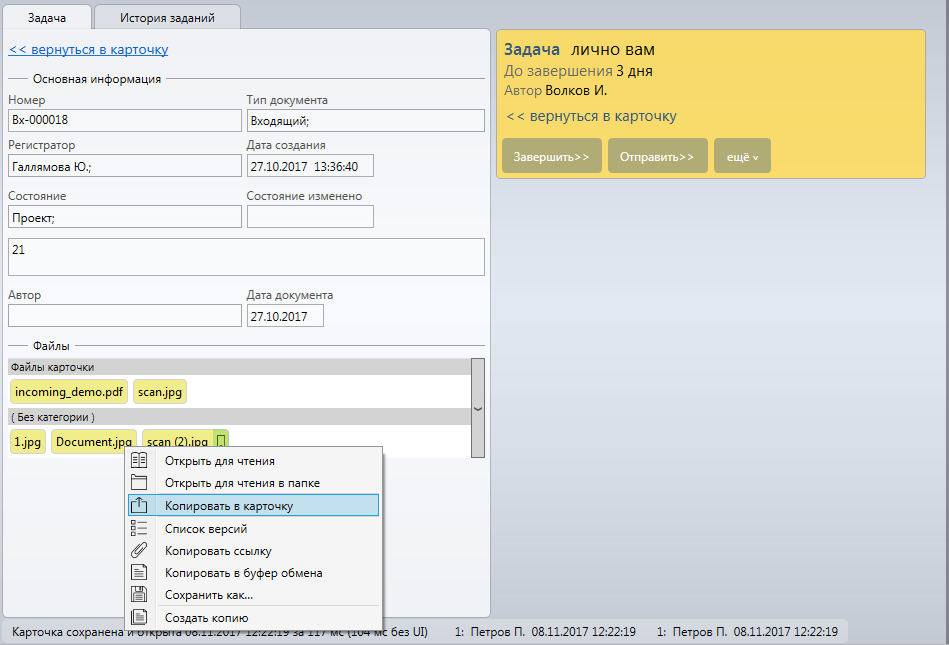Image resolution: width=949 pixels, height=645 pixels.
Task: Click into the Дата документа field
Action: point(284,316)
